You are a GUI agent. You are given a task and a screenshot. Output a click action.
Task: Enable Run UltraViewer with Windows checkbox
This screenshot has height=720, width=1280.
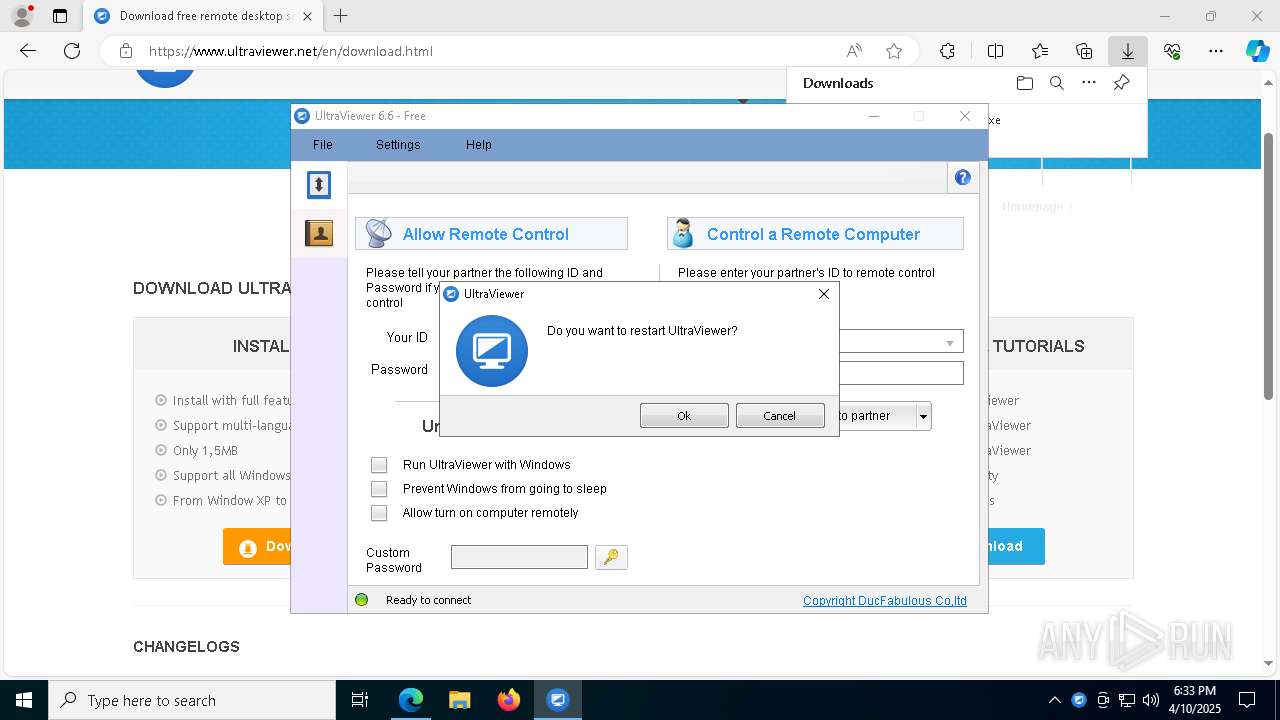coord(379,465)
